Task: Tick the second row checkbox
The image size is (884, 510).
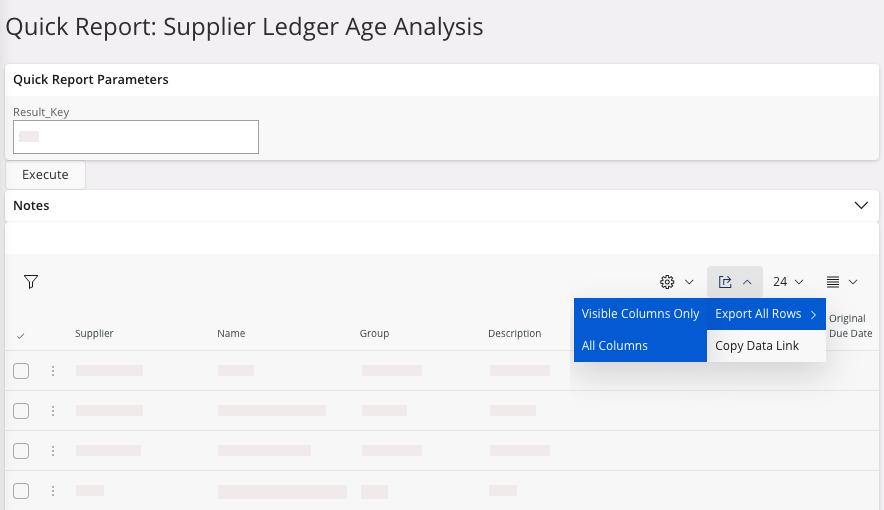Action: click(x=21, y=411)
